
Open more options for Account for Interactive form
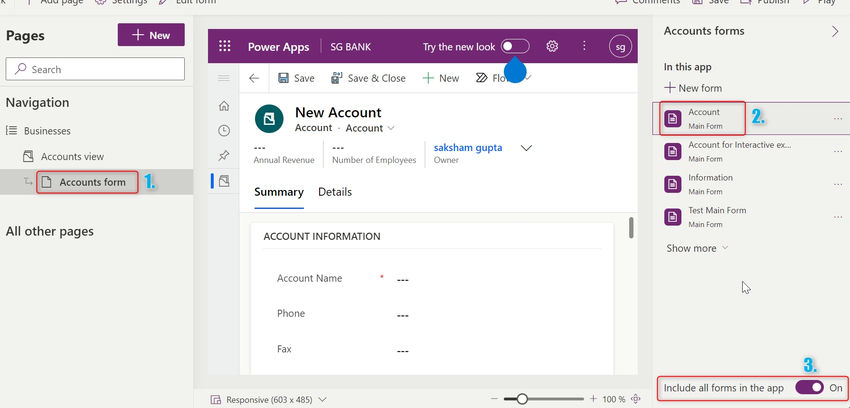coord(838,152)
